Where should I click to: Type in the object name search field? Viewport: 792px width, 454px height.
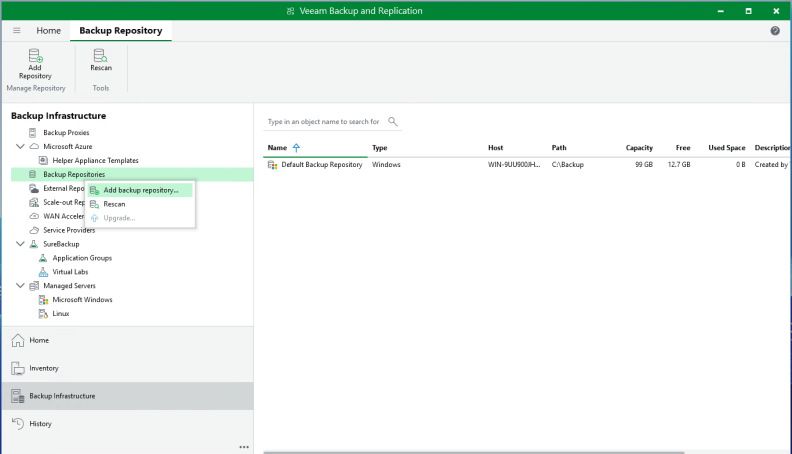click(323, 122)
